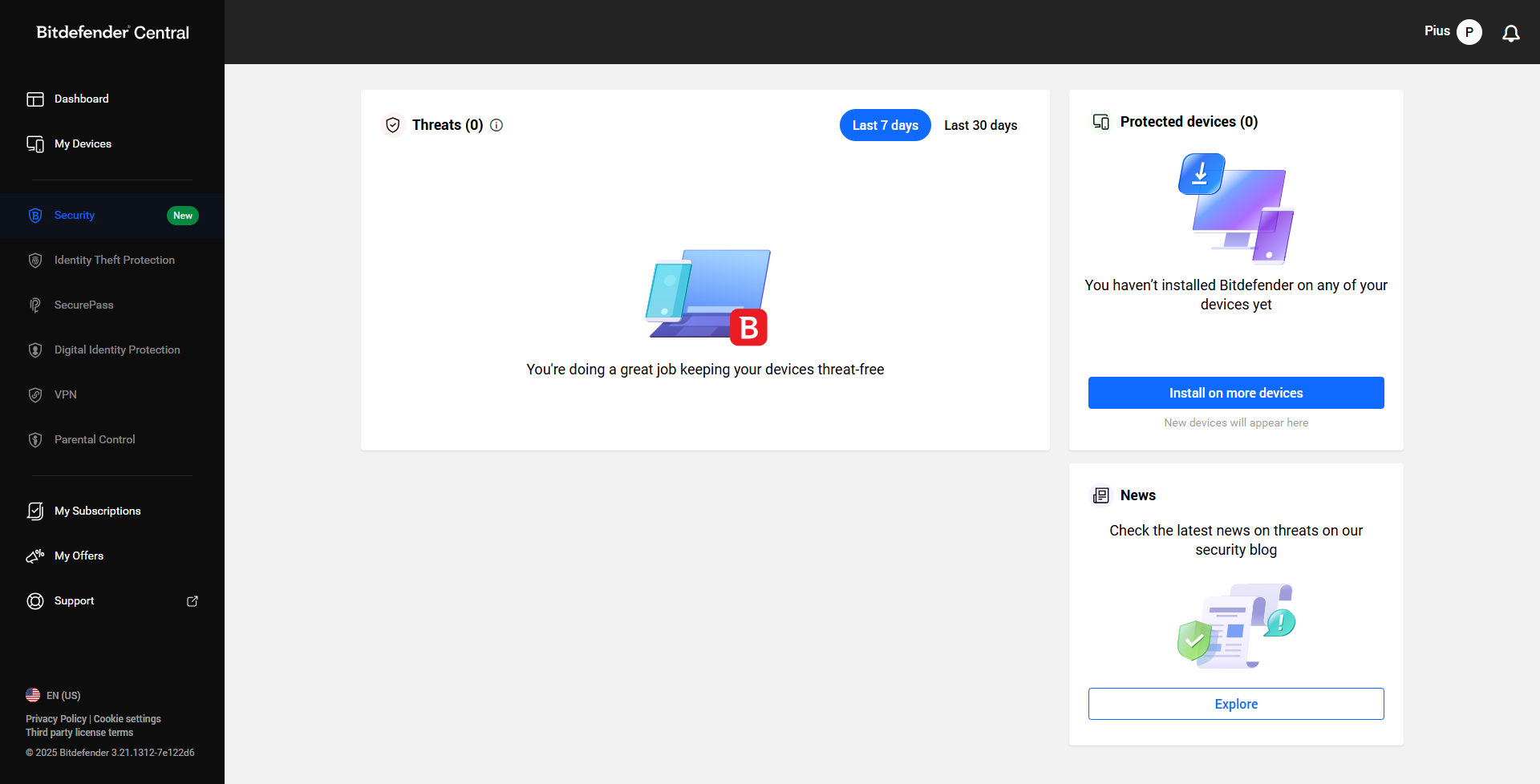
Task: Go to Parental Control
Action: 95,440
